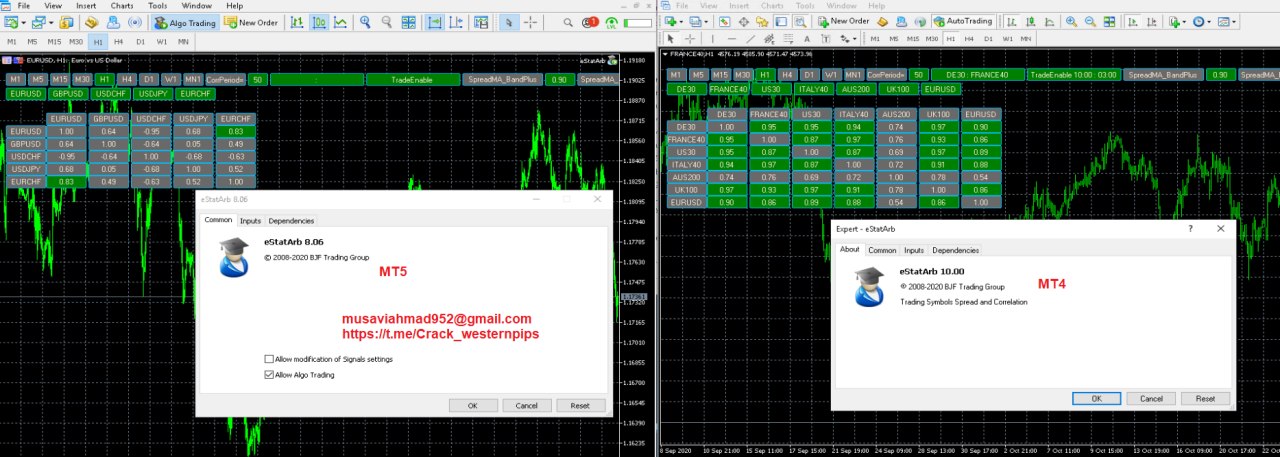1280x457 pixels.
Task: Open MT4 templates dropdown
Action: point(1233,21)
